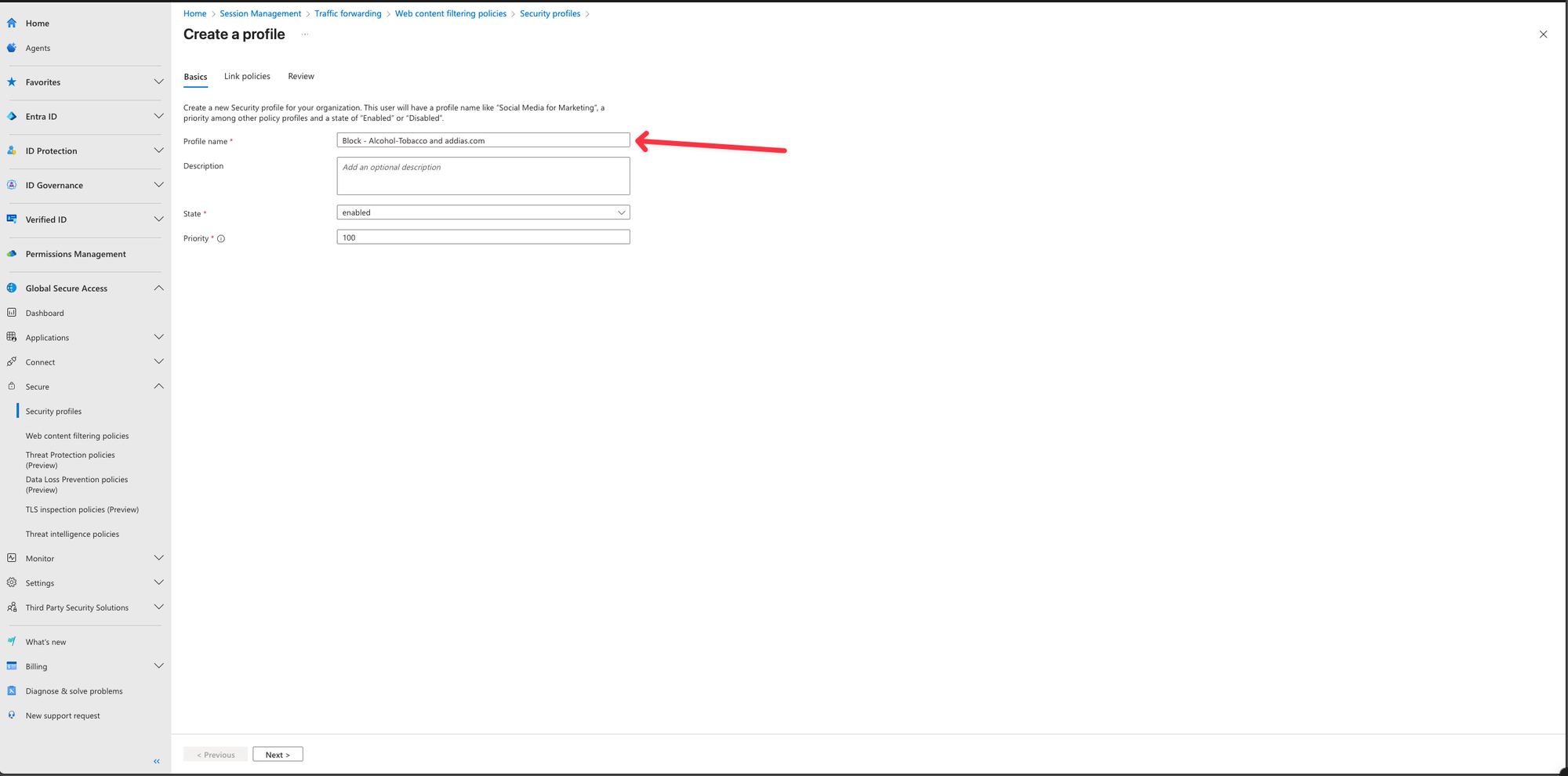
Task: Open Agents icon in left navigation
Action: click(12, 48)
